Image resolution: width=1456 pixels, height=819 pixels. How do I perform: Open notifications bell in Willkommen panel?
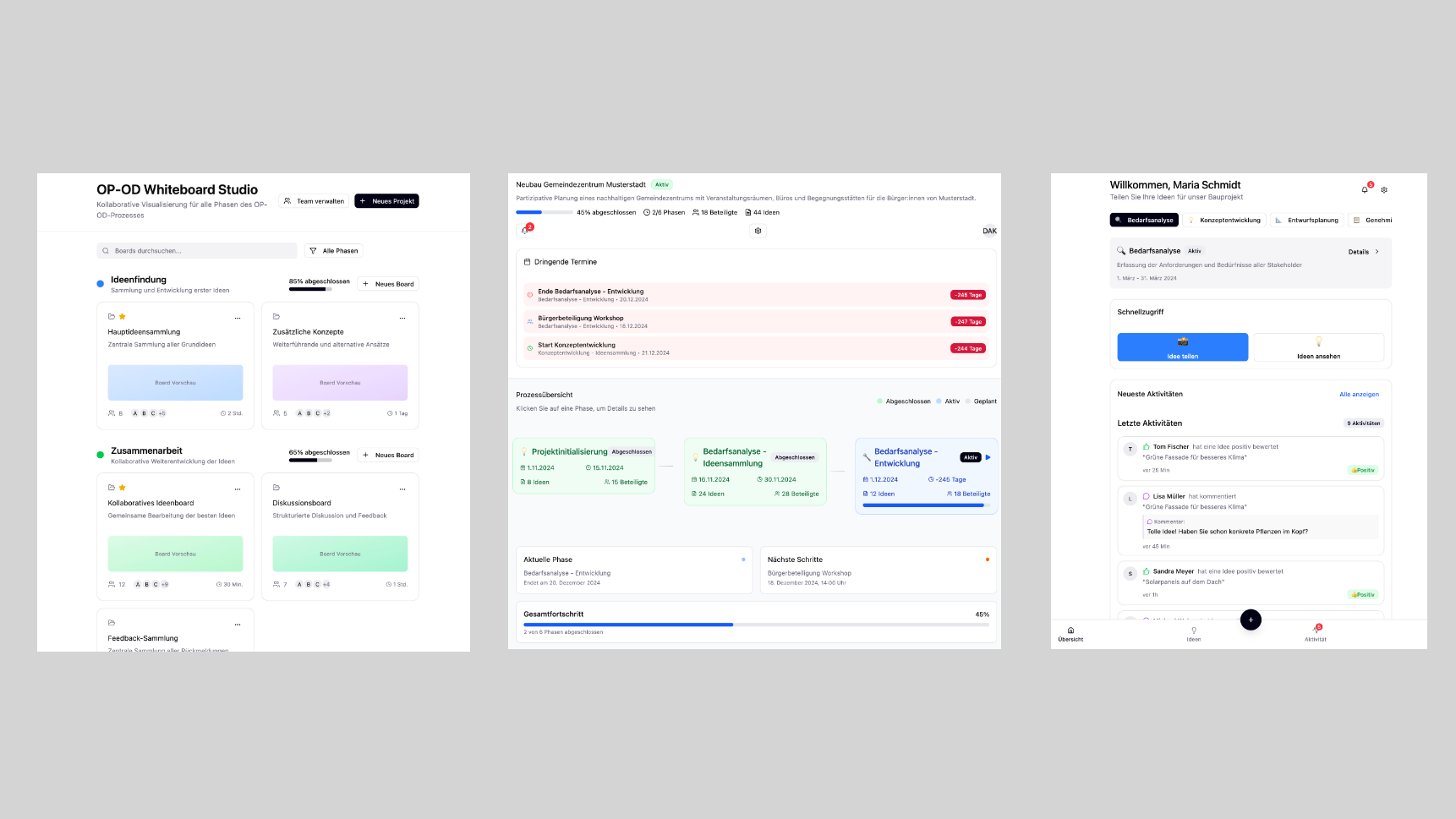[x=1365, y=189]
